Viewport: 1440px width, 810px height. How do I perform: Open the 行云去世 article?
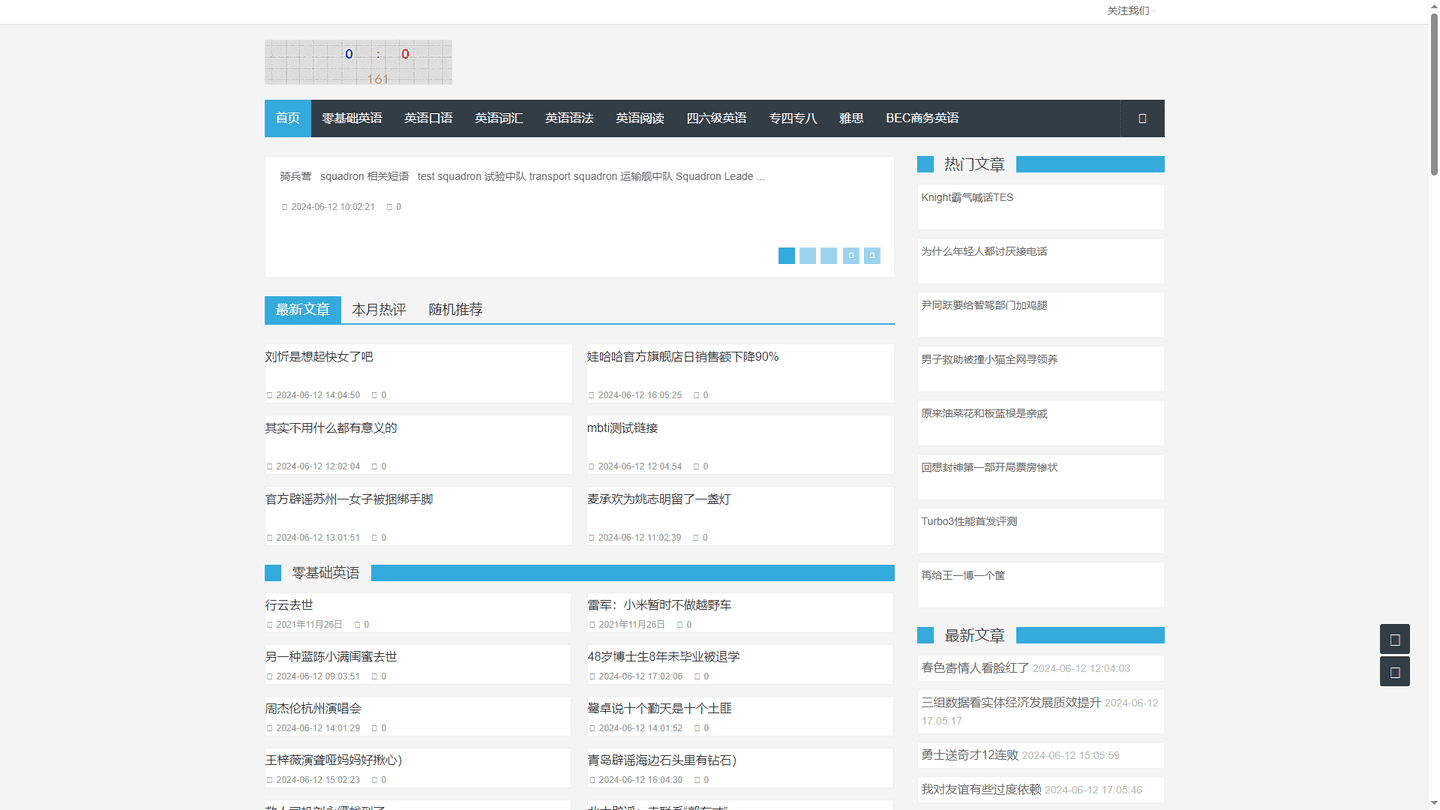[x=289, y=605]
